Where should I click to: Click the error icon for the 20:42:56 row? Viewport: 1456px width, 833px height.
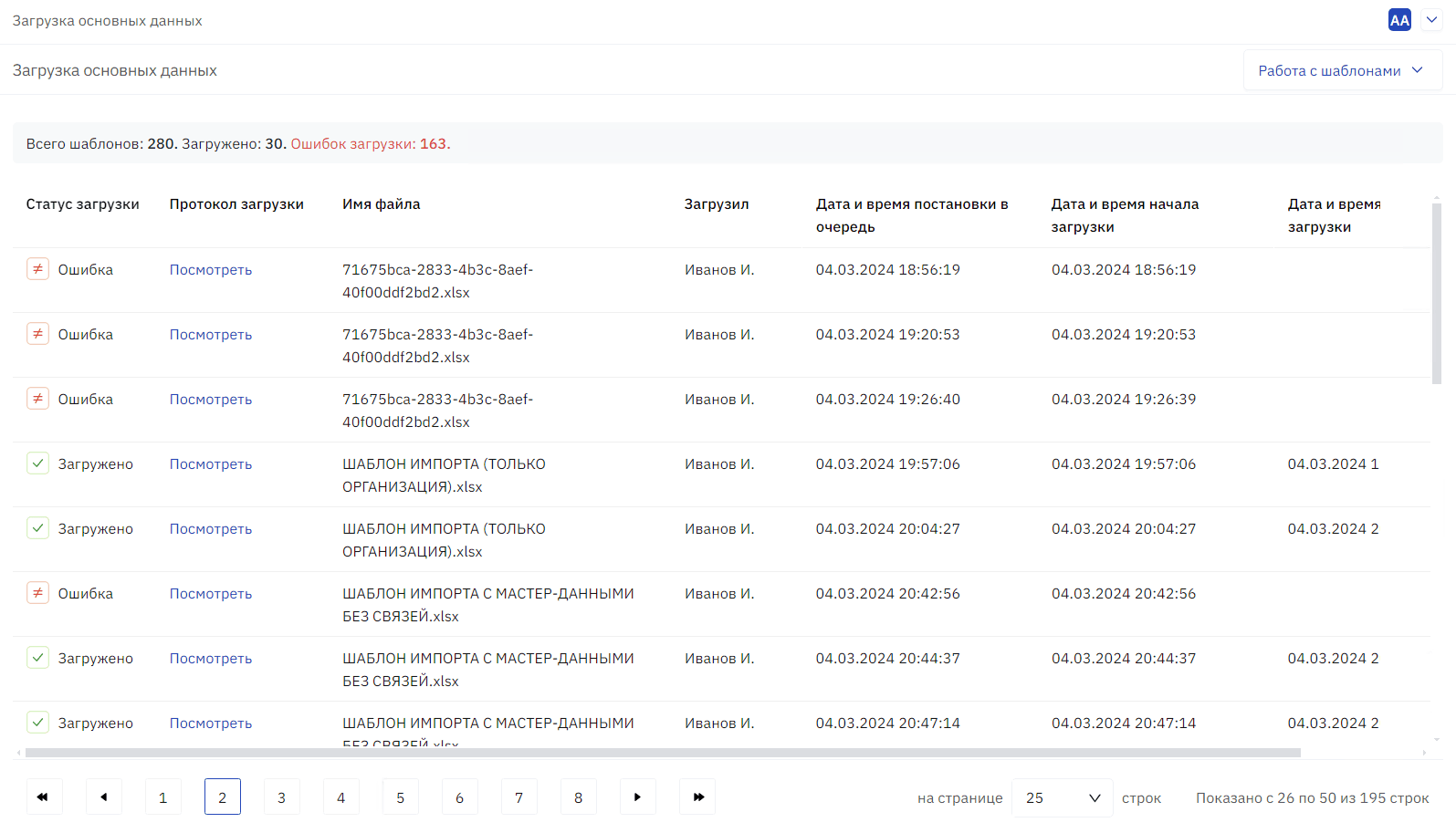coord(37,593)
